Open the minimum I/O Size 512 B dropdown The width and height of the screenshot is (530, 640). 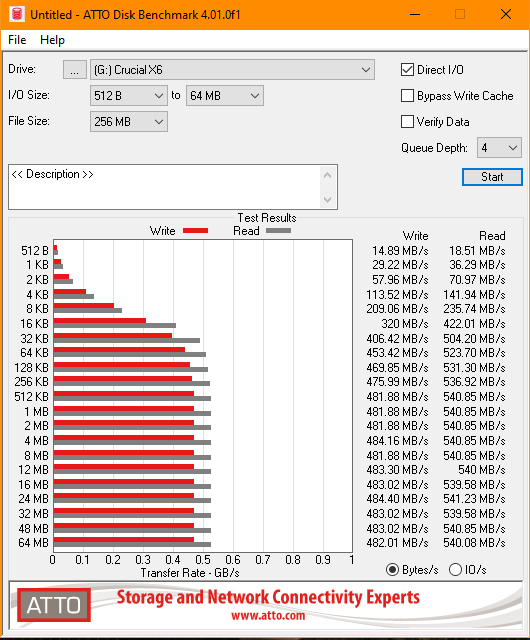point(129,96)
